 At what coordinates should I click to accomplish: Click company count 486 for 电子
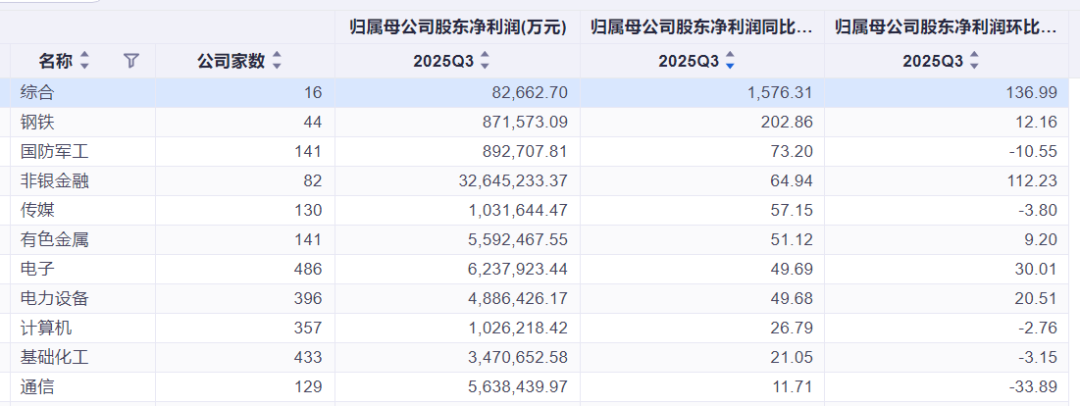click(x=309, y=270)
